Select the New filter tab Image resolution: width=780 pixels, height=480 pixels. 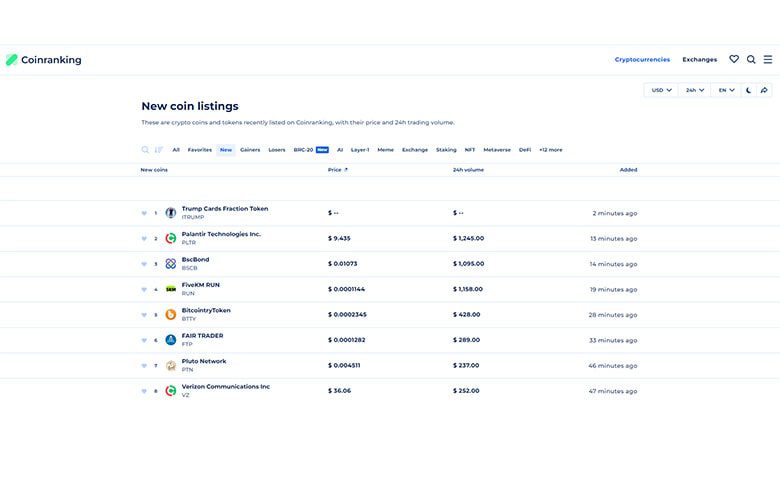click(x=226, y=150)
